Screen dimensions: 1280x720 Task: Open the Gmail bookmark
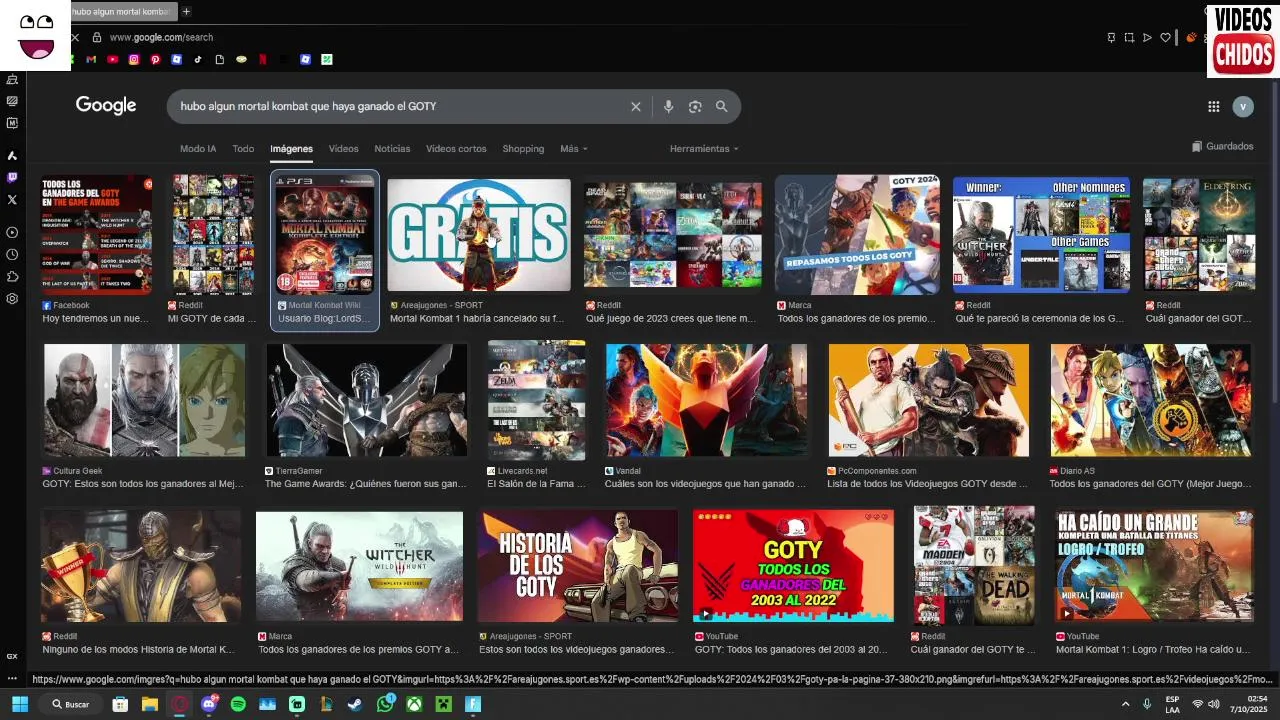(91, 59)
